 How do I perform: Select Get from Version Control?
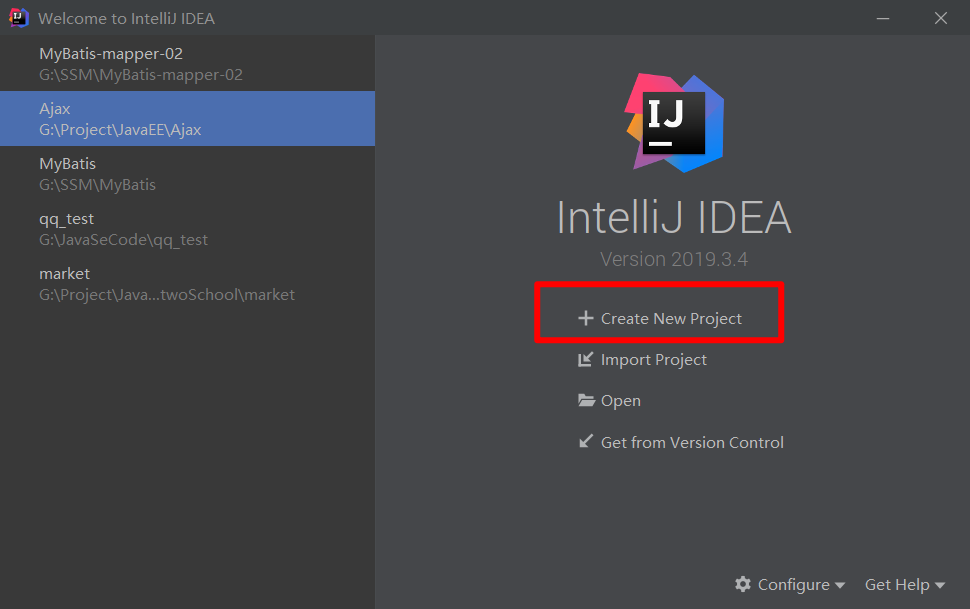[x=692, y=442]
